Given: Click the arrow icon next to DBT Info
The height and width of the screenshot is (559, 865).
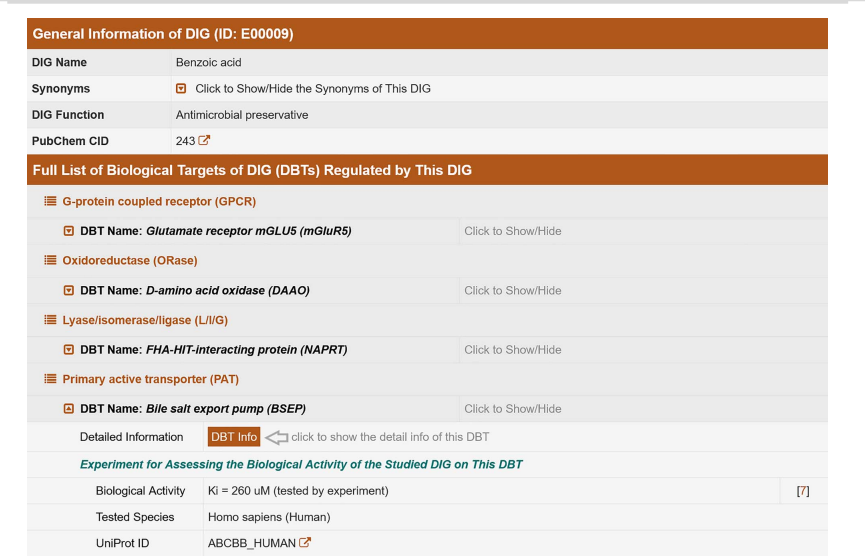Looking at the screenshot, I should point(276,437).
